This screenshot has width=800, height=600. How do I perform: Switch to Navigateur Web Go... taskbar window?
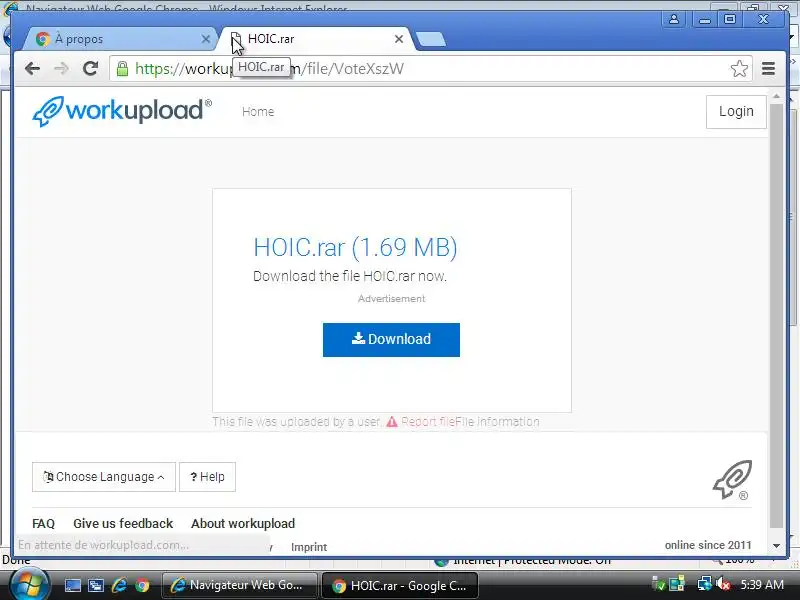point(239,585)
